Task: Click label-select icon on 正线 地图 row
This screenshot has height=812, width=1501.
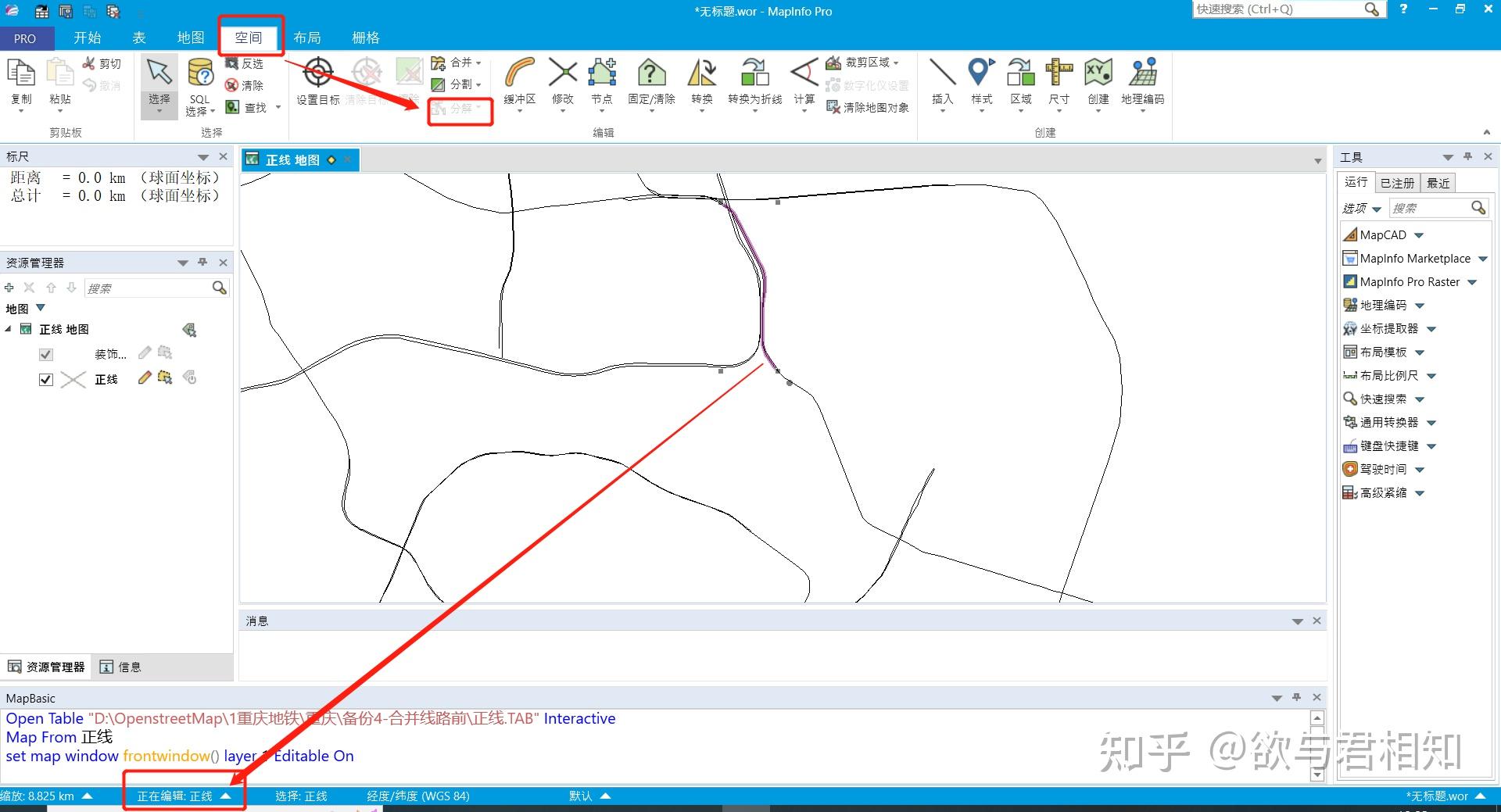Action: (x=189, y=330)
